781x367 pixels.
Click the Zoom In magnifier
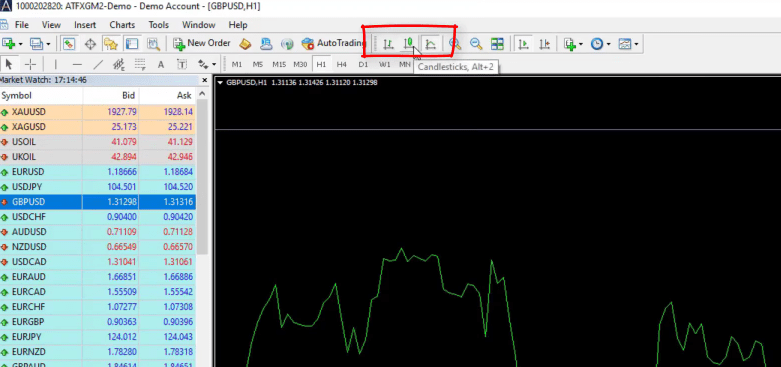tap(454, 44)
